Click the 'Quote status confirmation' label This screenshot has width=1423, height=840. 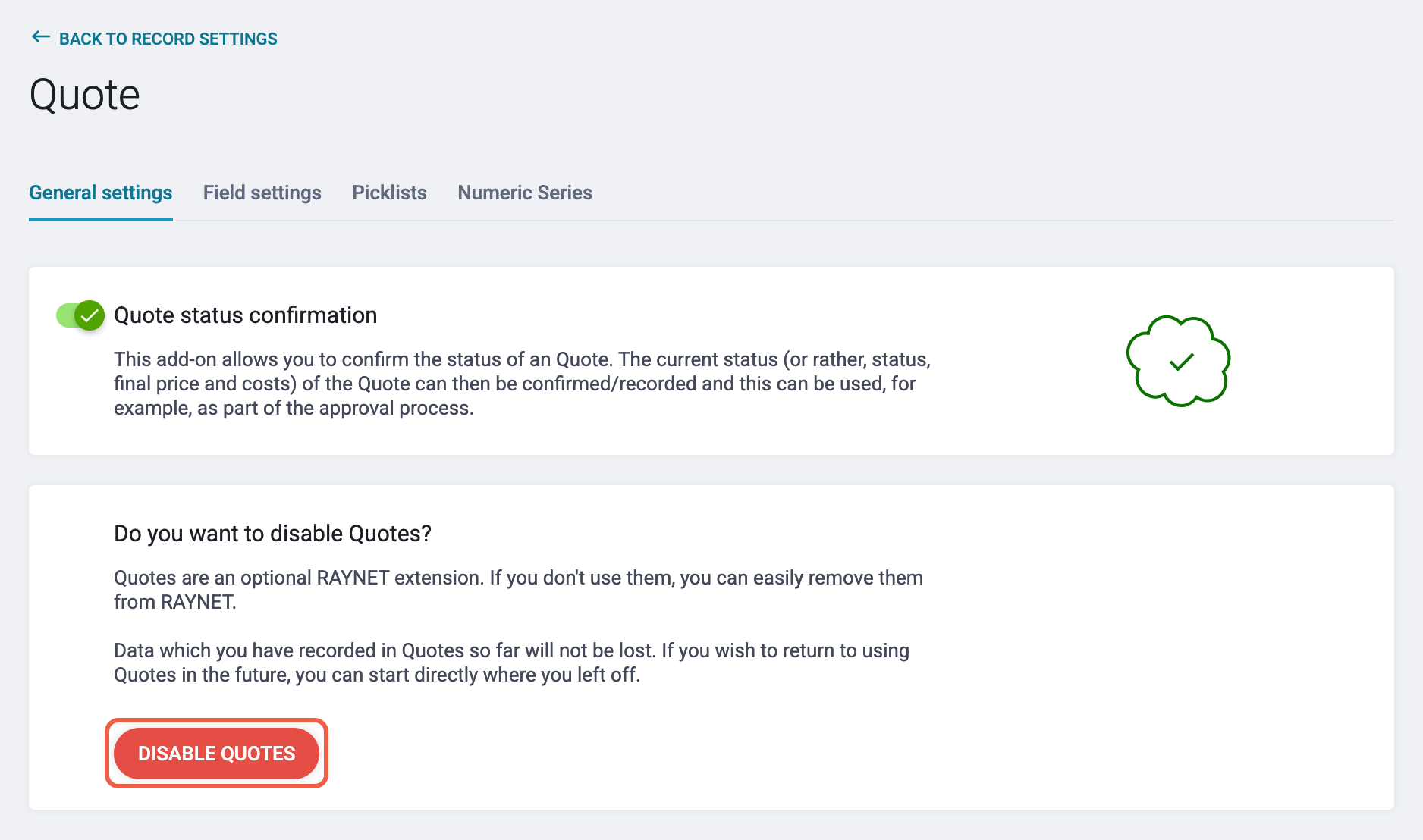[245, 315]
